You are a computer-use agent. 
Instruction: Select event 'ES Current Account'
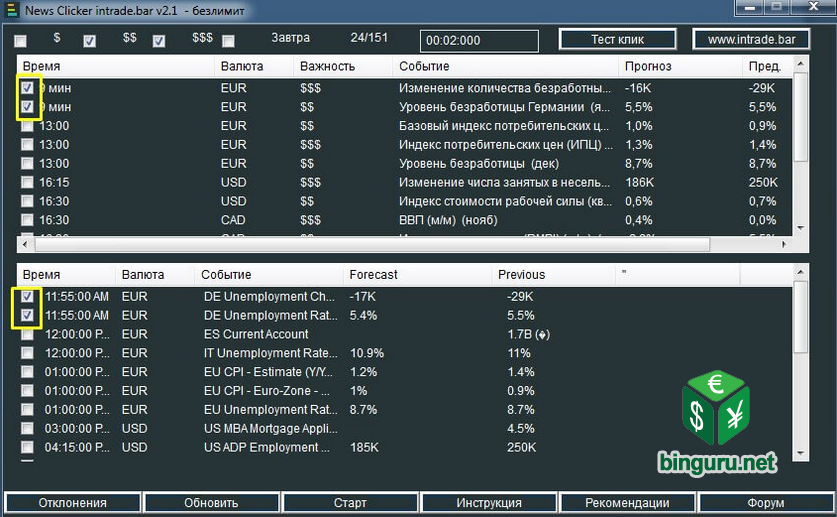(x=256, y=334)
